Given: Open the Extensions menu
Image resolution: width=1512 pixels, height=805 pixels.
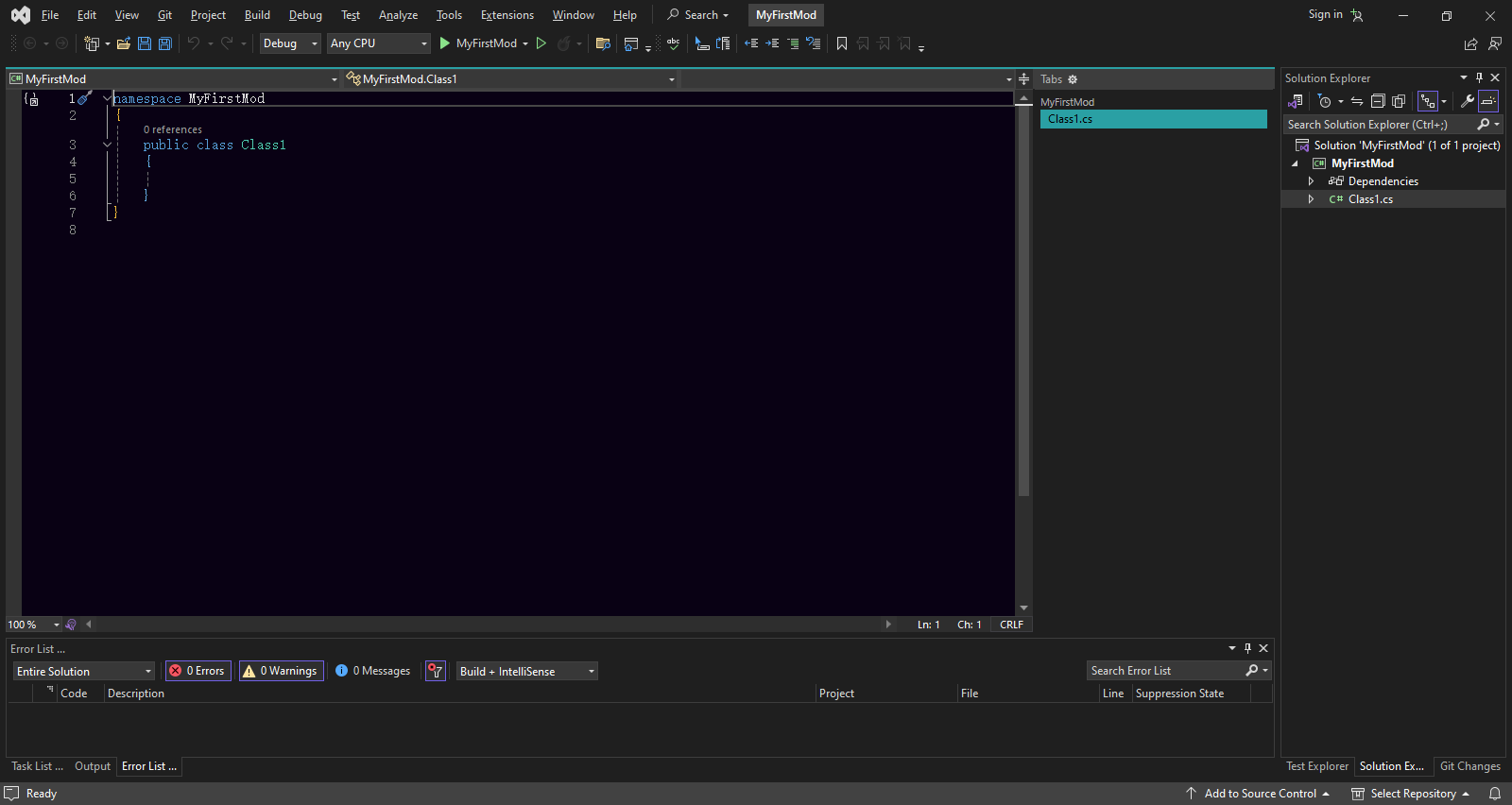Looking at the screenshot, I should (x=507, y=15).
